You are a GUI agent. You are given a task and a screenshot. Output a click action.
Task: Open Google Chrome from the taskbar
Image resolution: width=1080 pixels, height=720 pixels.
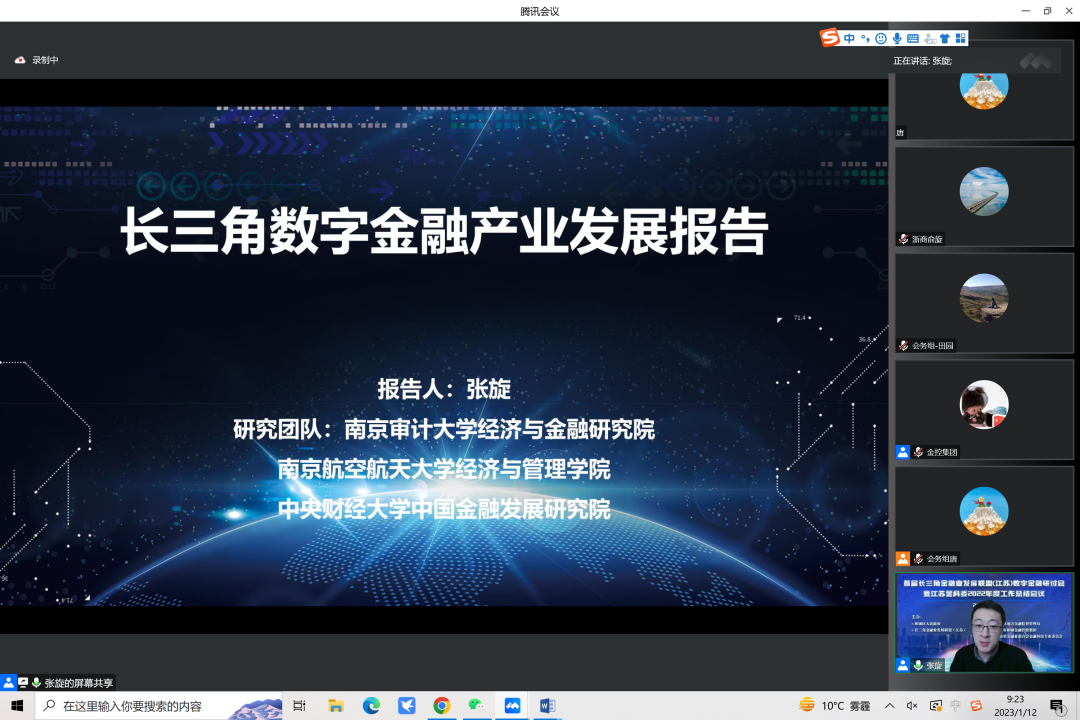pyautogui.click(x=442, y=706)
